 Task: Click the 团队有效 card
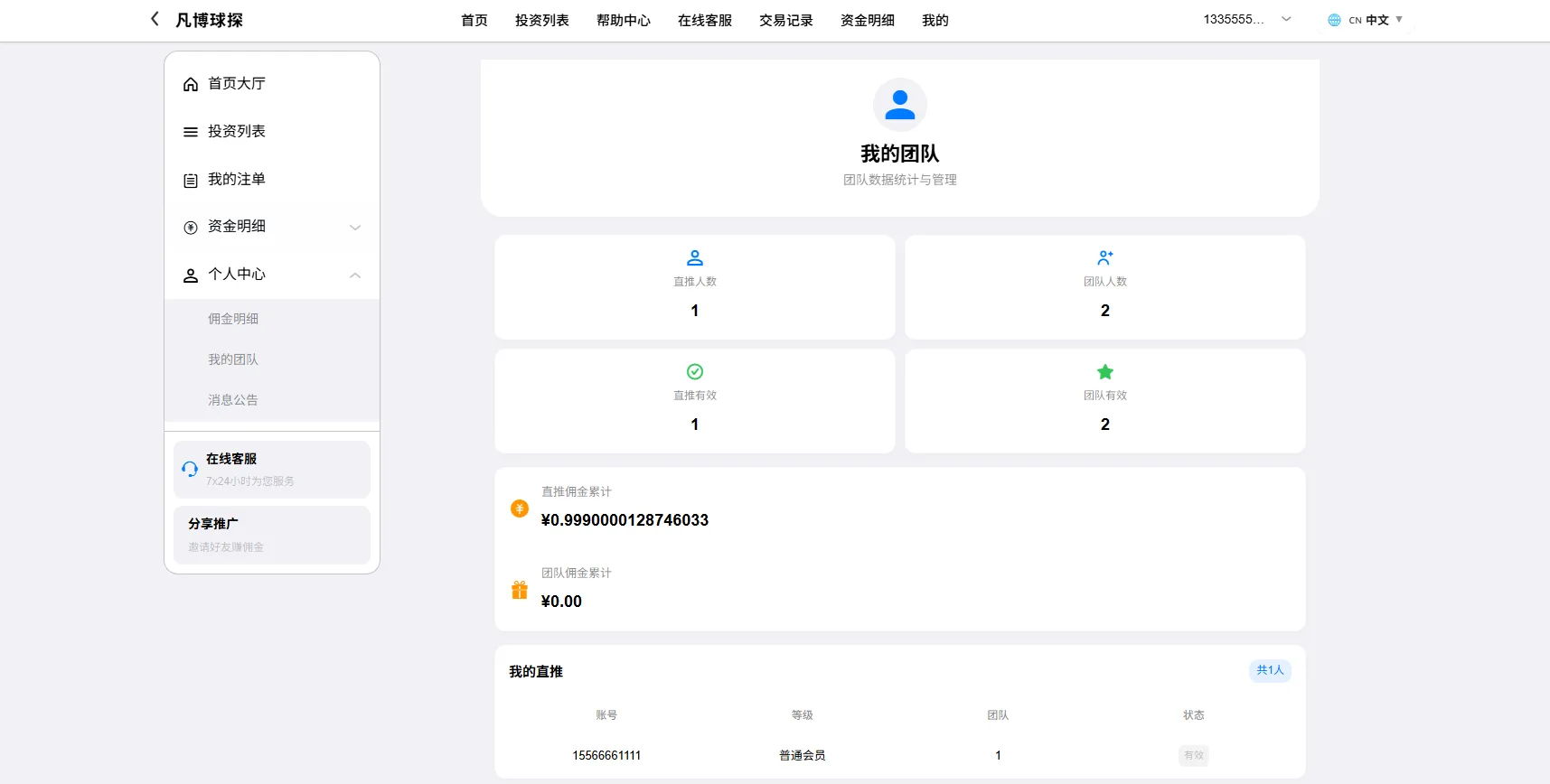[1105, 401]
